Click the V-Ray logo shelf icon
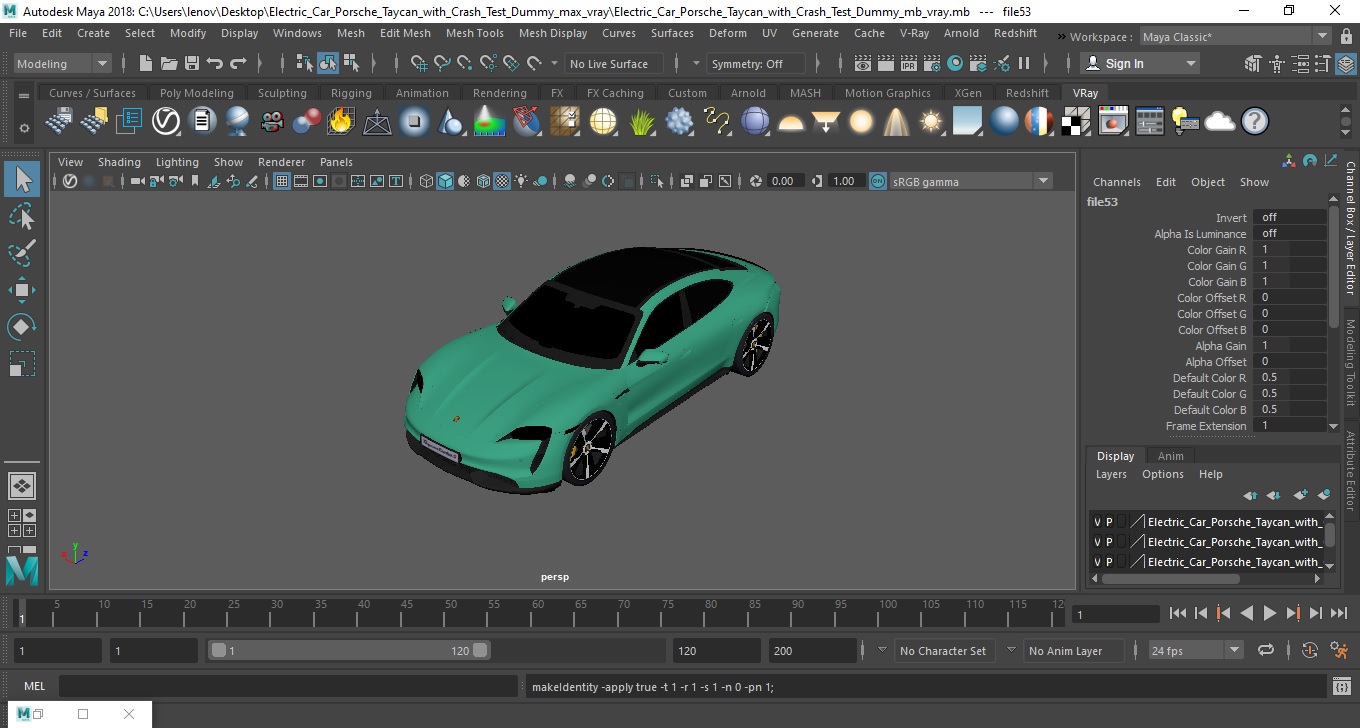Image resolution: width=1360 pixels, height=728 pixels. point(166,122)
